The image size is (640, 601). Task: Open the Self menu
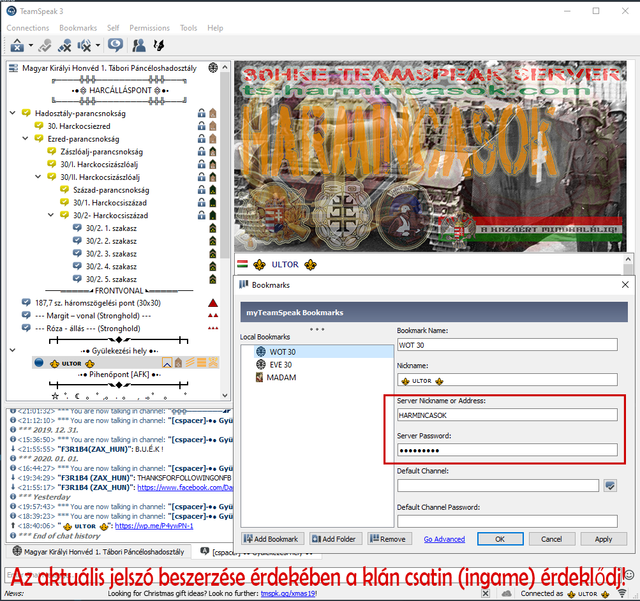click(113, 28)
